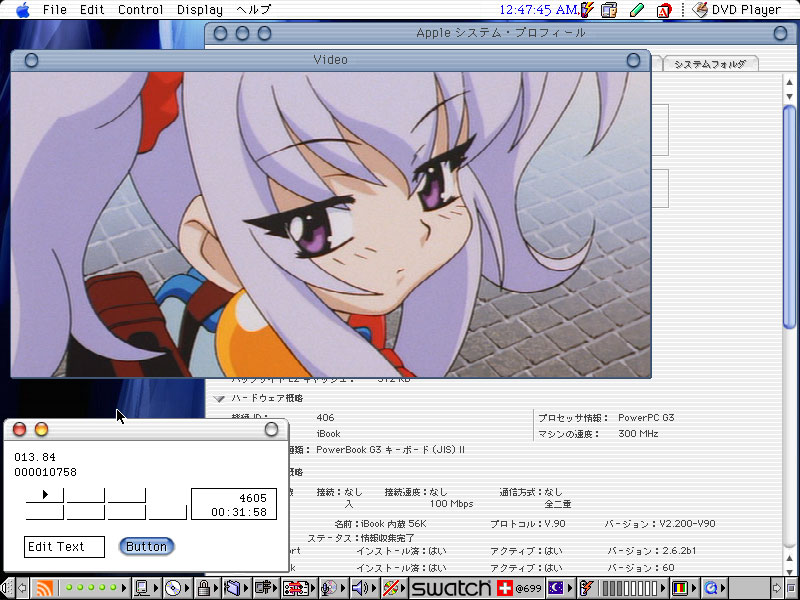
Task: Click the 4605 time counter box
Action: coord(234,504)
